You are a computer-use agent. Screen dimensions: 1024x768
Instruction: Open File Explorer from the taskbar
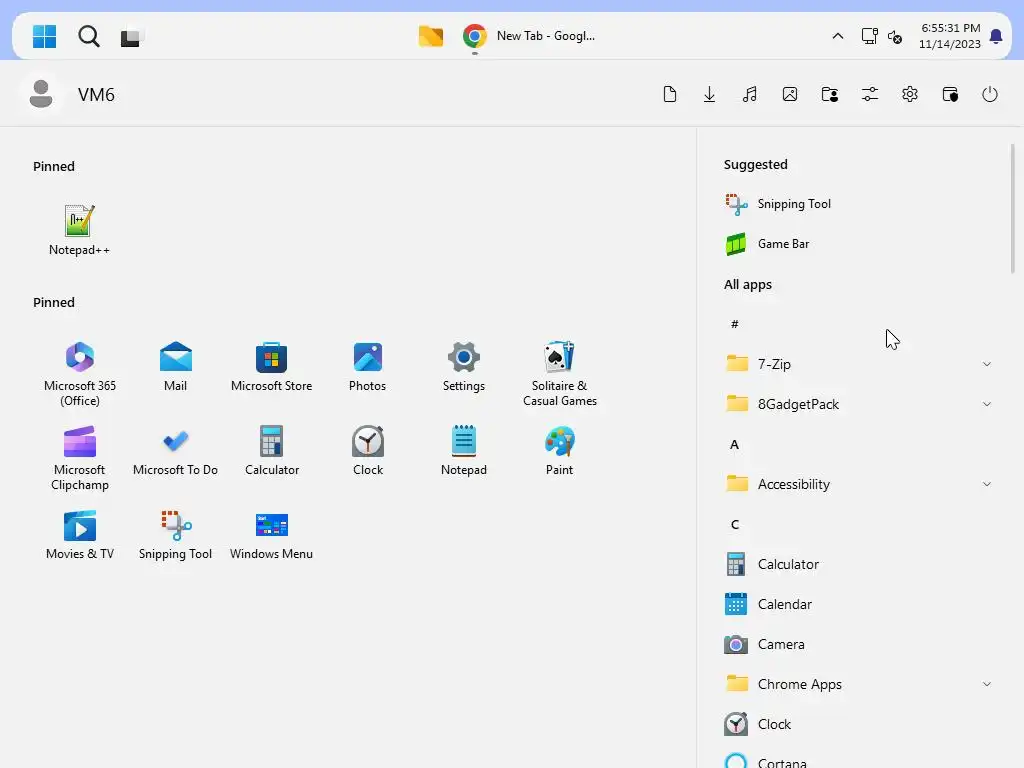(x=430, y=36)
